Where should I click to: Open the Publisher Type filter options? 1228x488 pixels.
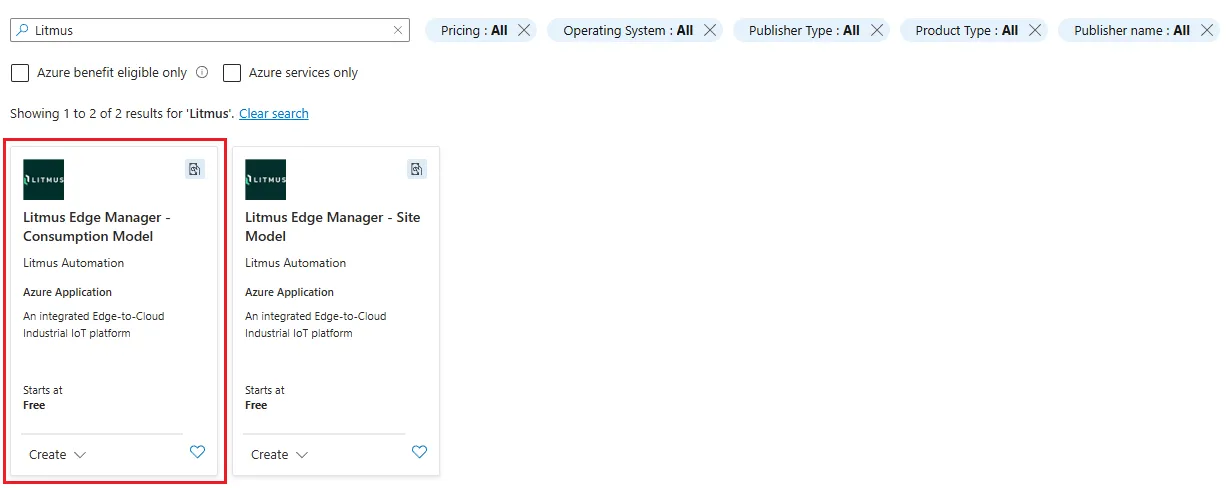pyautogui.click(x=804, y=30)
